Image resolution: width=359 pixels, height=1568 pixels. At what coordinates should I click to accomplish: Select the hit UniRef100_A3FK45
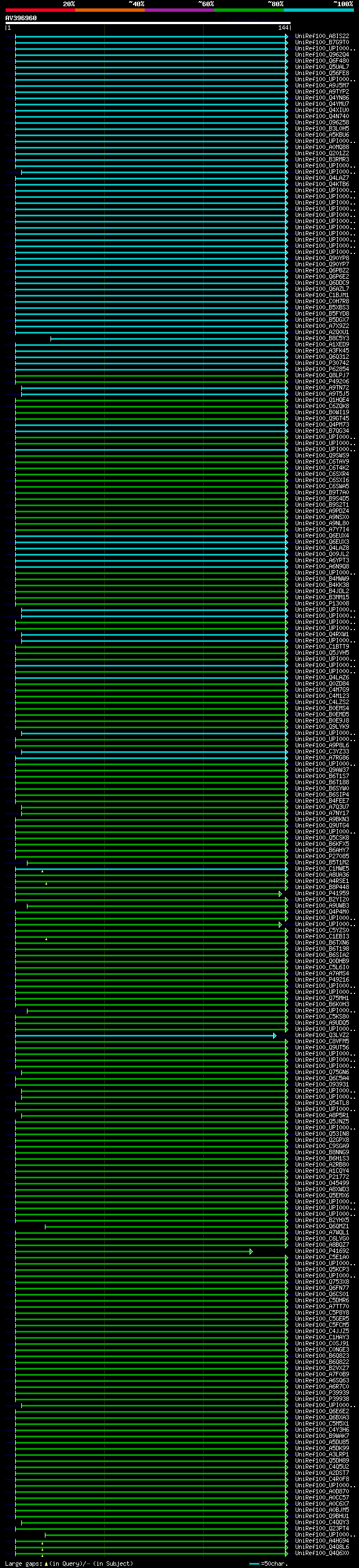click(323, 350)
